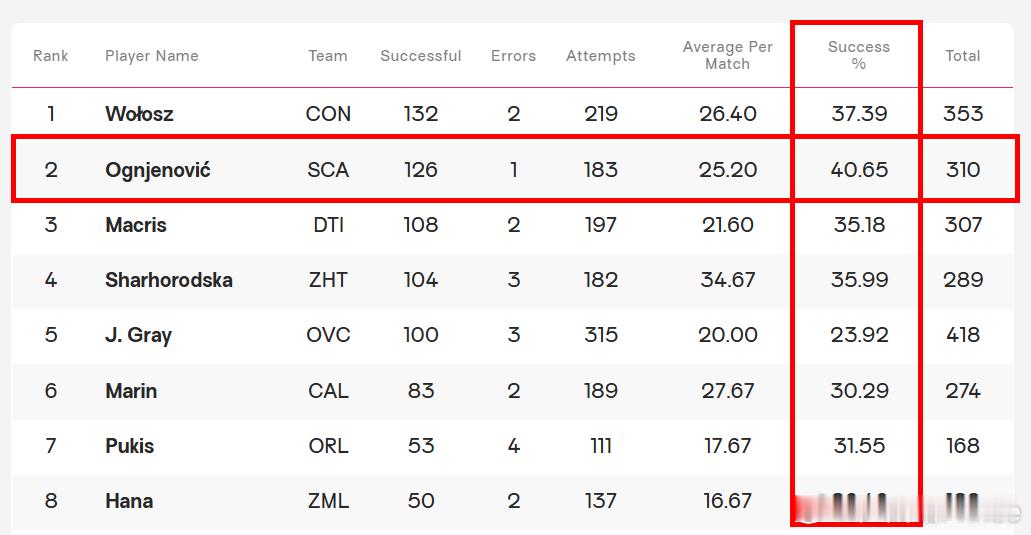Click the Player Name column header
The height and width of the screenshot is (535, 1031).
click(x=152, y=56)
